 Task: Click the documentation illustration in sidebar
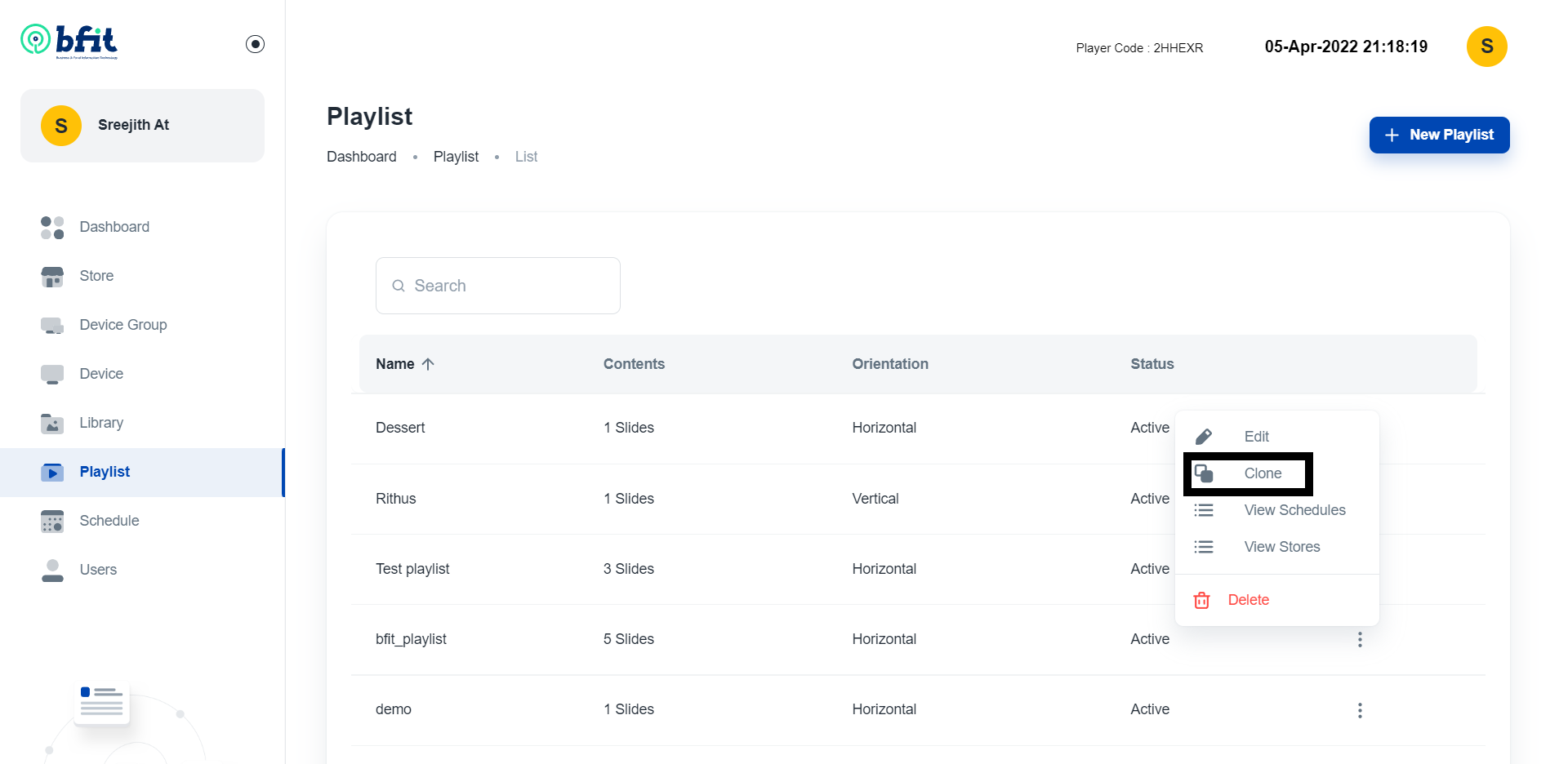pyautogui.click(x=102, y=702)
